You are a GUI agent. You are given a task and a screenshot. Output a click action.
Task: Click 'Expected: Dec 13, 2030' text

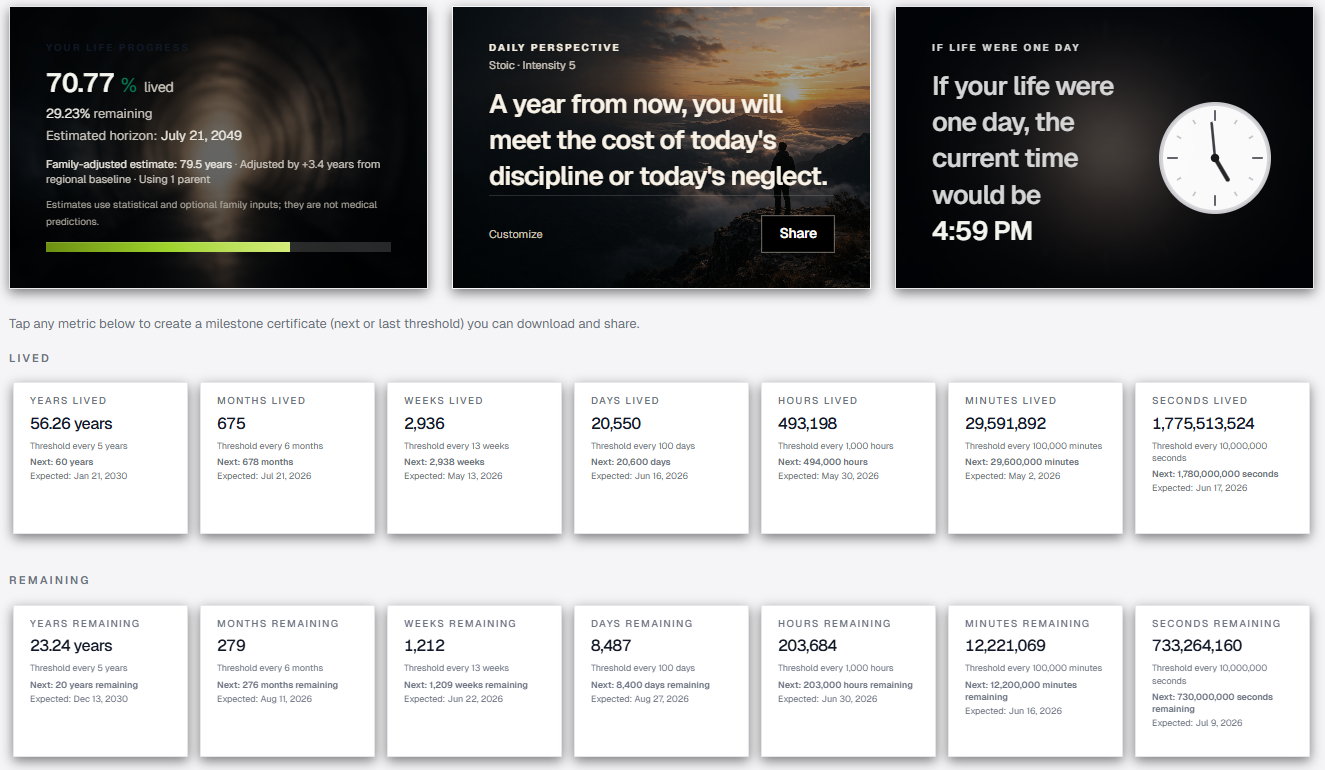79,699
